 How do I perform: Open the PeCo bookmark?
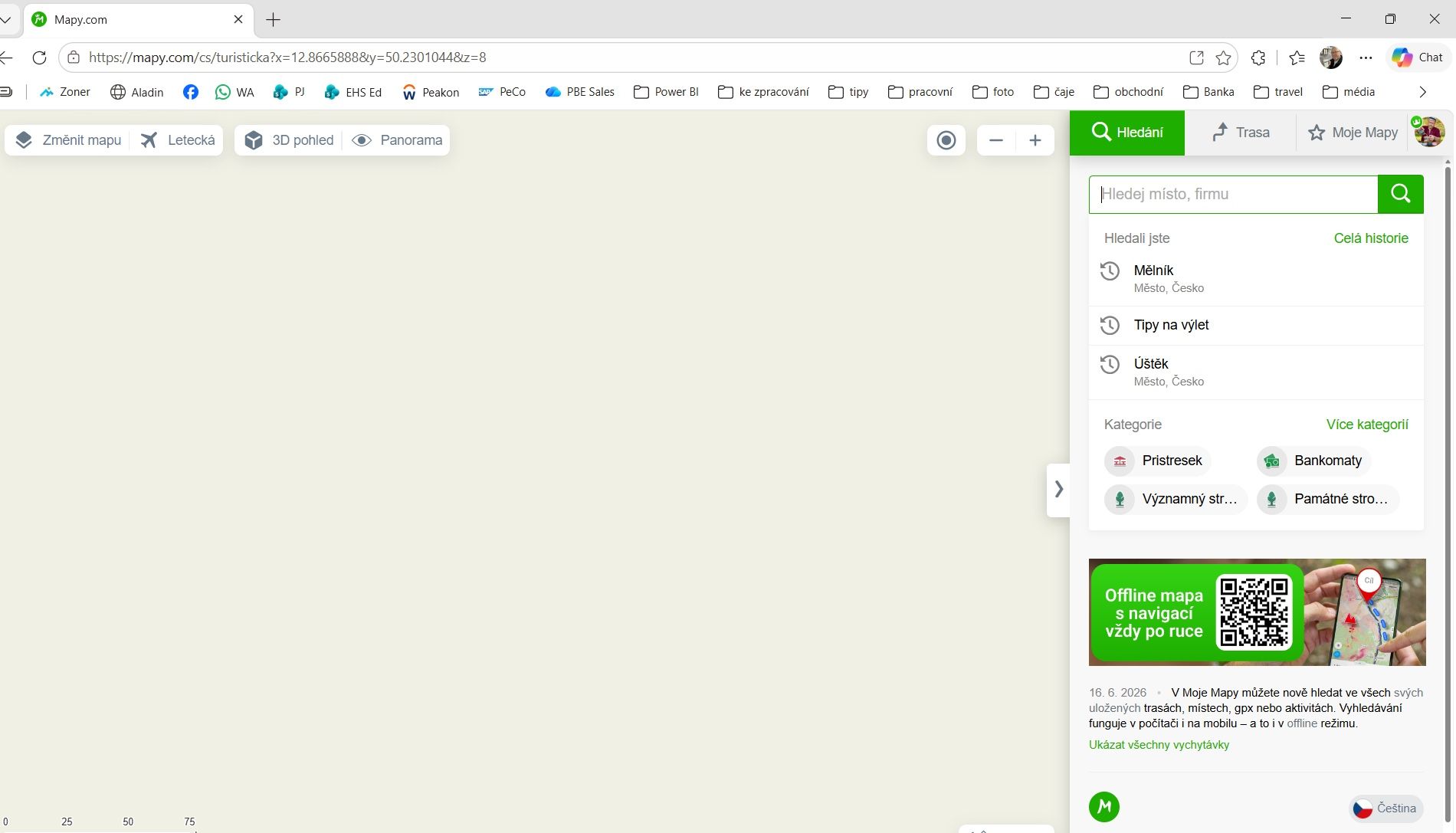pyautogui.click(x=502, y=92)
